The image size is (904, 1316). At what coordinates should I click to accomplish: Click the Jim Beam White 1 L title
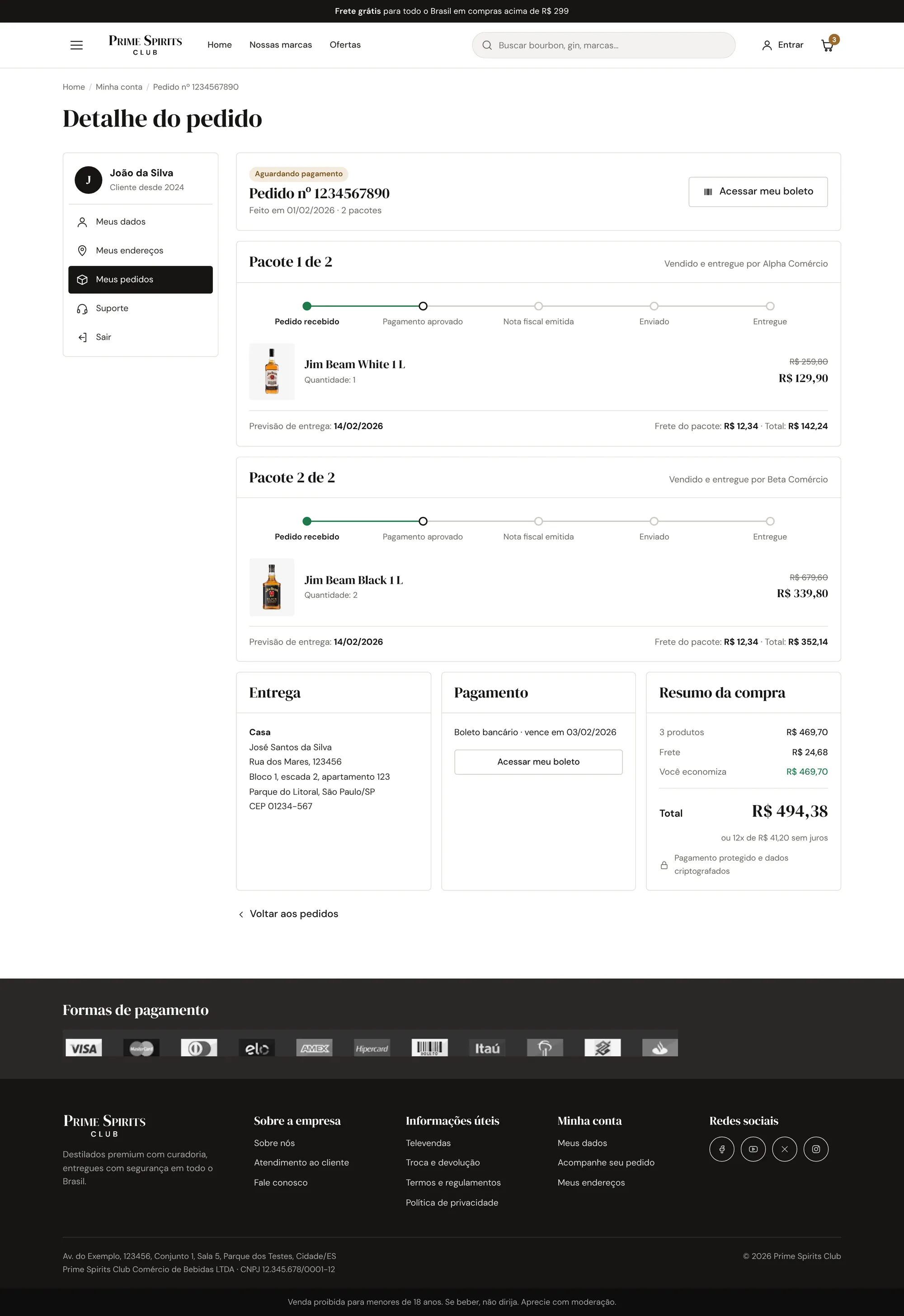click(354, 365)
